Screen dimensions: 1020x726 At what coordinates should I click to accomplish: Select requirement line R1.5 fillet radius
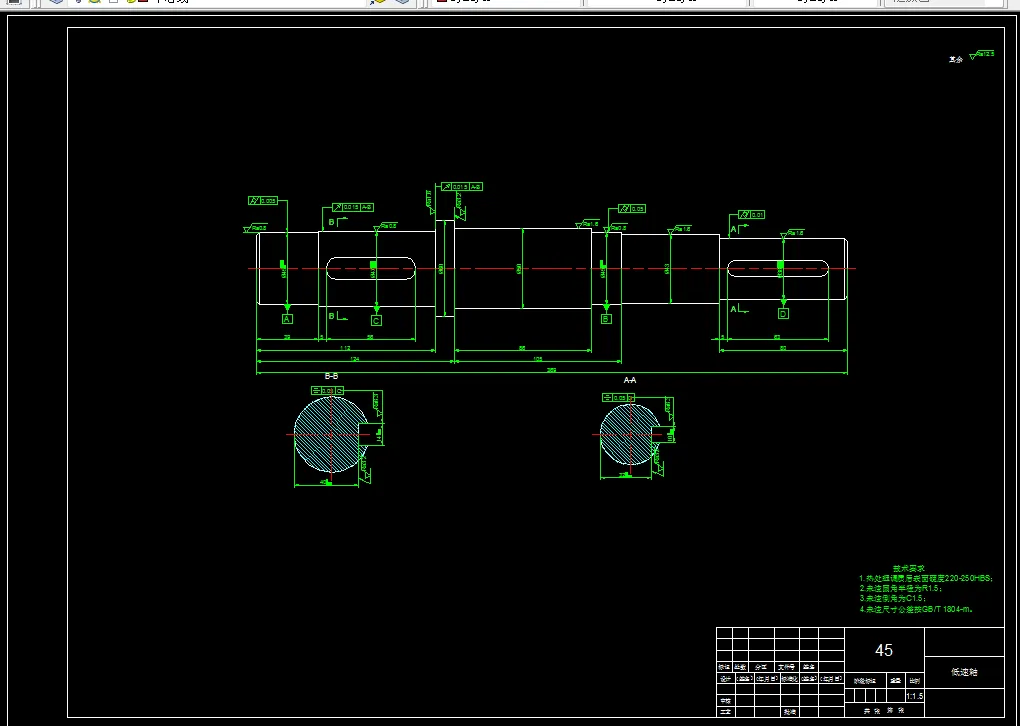(900, 588)
